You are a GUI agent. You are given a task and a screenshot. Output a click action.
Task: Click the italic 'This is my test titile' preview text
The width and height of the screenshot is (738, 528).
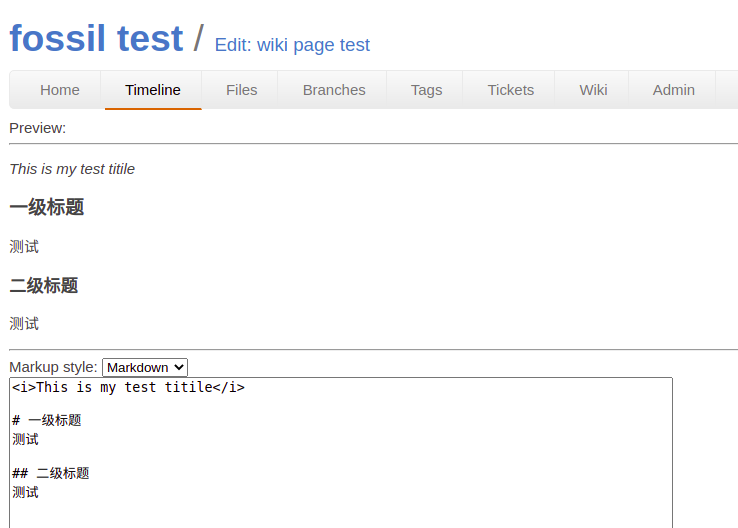point(72,169)
